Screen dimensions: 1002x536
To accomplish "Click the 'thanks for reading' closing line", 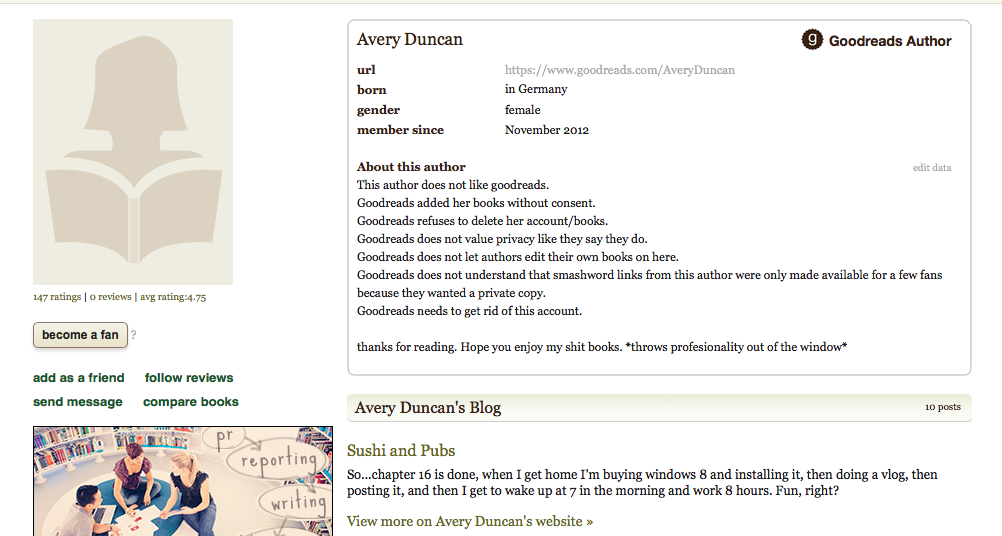I will (602, 347).
